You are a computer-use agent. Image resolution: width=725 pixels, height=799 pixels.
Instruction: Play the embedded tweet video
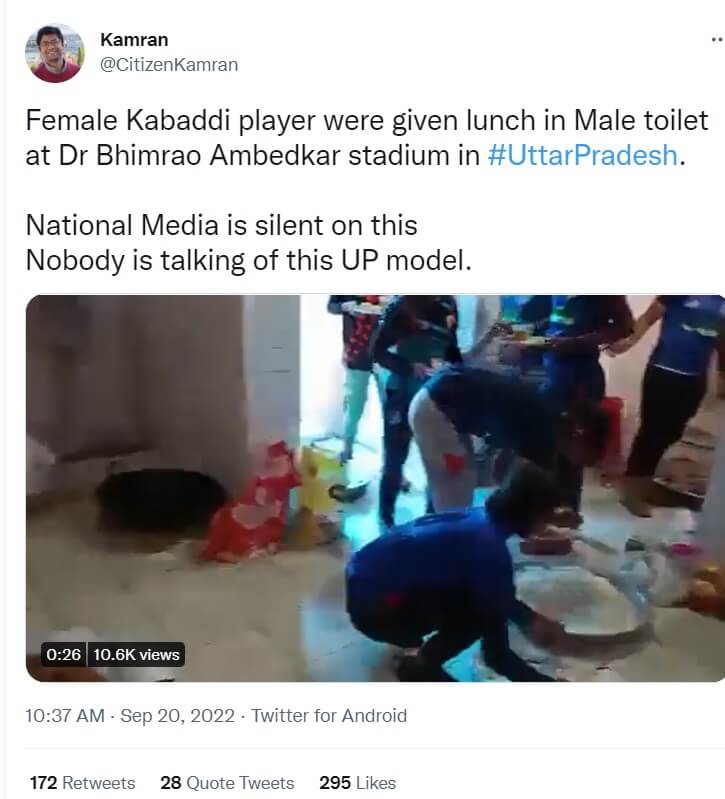click(375, 488)
